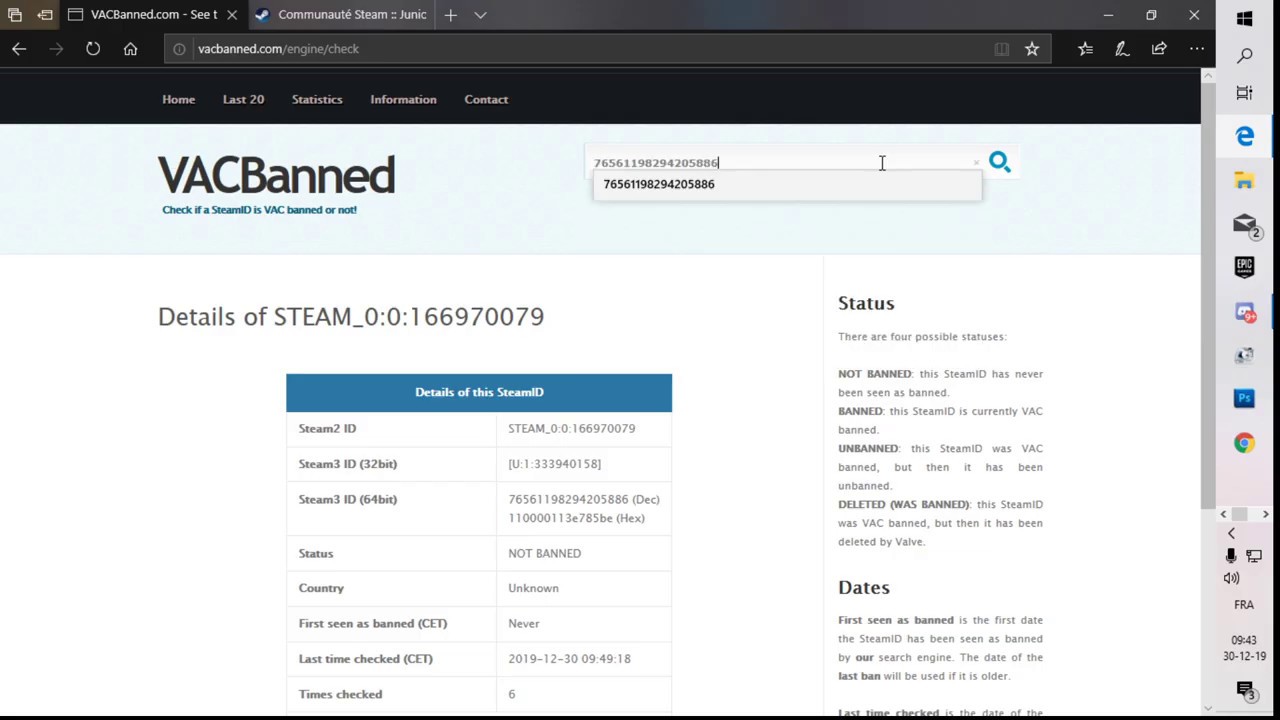Viewport: 1280px width, 720px height.
Task: Switch to Communauté Steam tab
Action: 341,15
